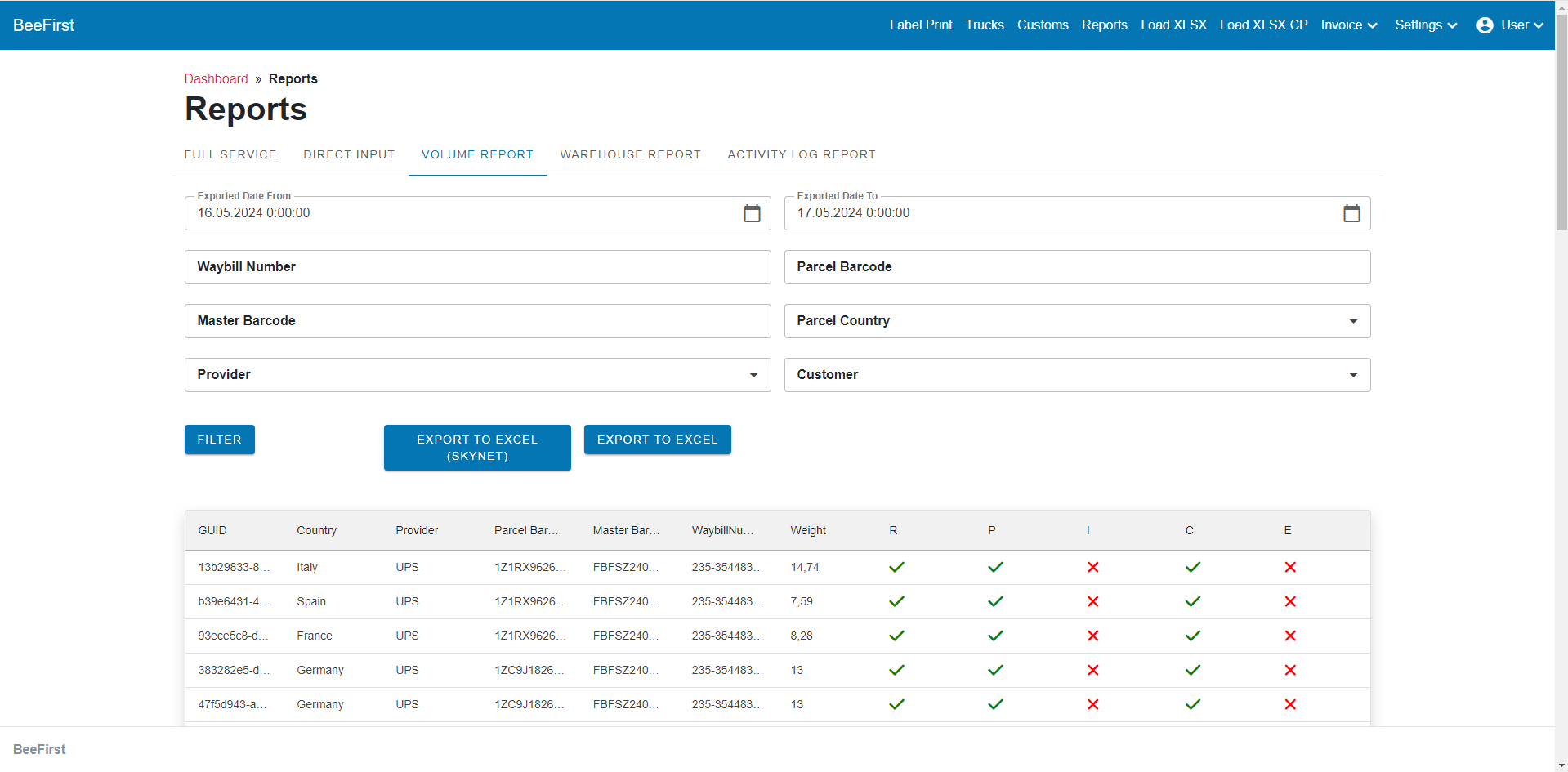1568x772 pixels.
Task: Click E red cross in 47f5d943 Germany row
Action: [x=1290, y=704]
